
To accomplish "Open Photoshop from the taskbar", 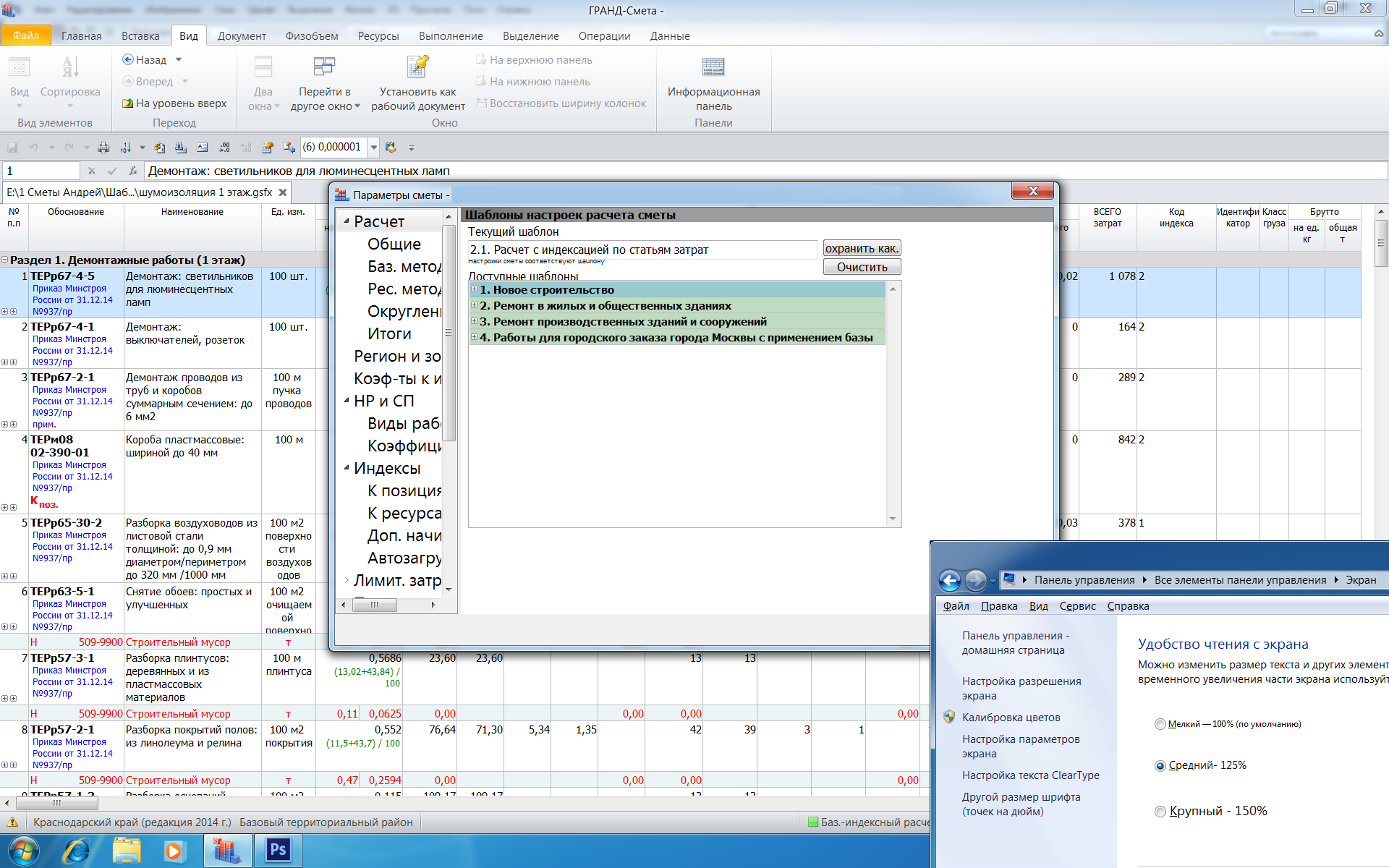I will click(278, 850).
